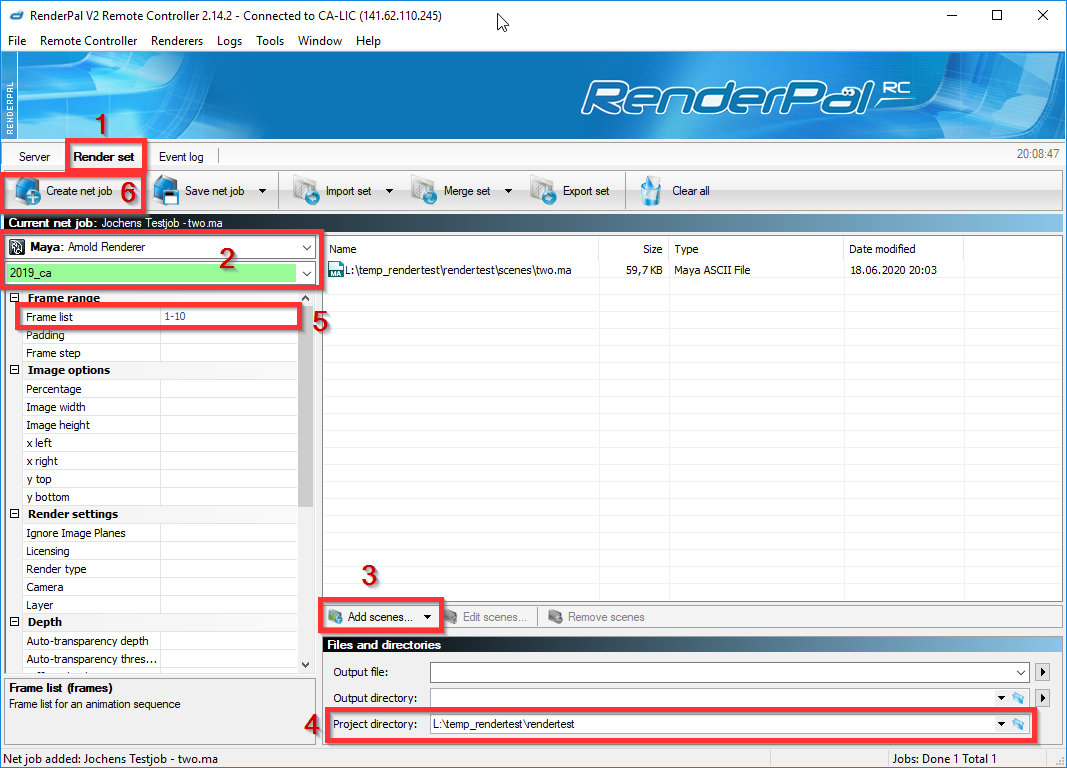This screenshot has width=1067, height=768.
Task: Open the Maya Arnold Renderer dropdown
Action: [x=306, y=247]
